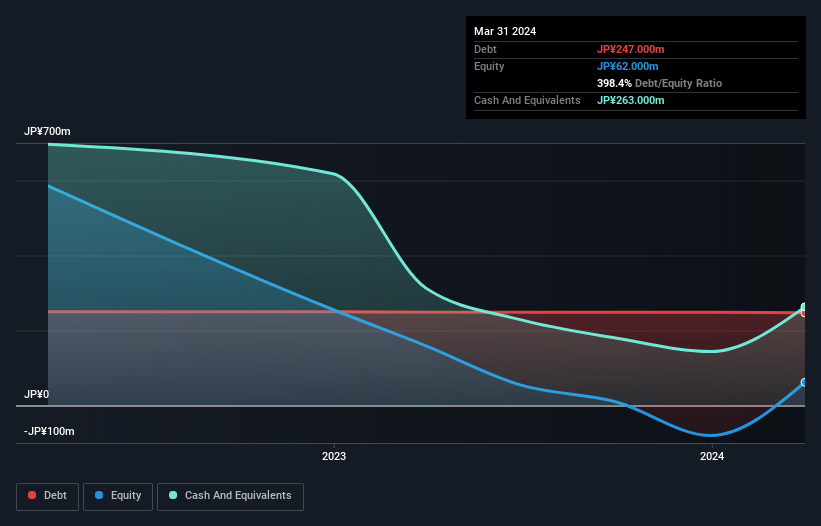Click the Debt value JP¥247.000m
This screenshot has height=526, width=821.
[x=630, y=49]
